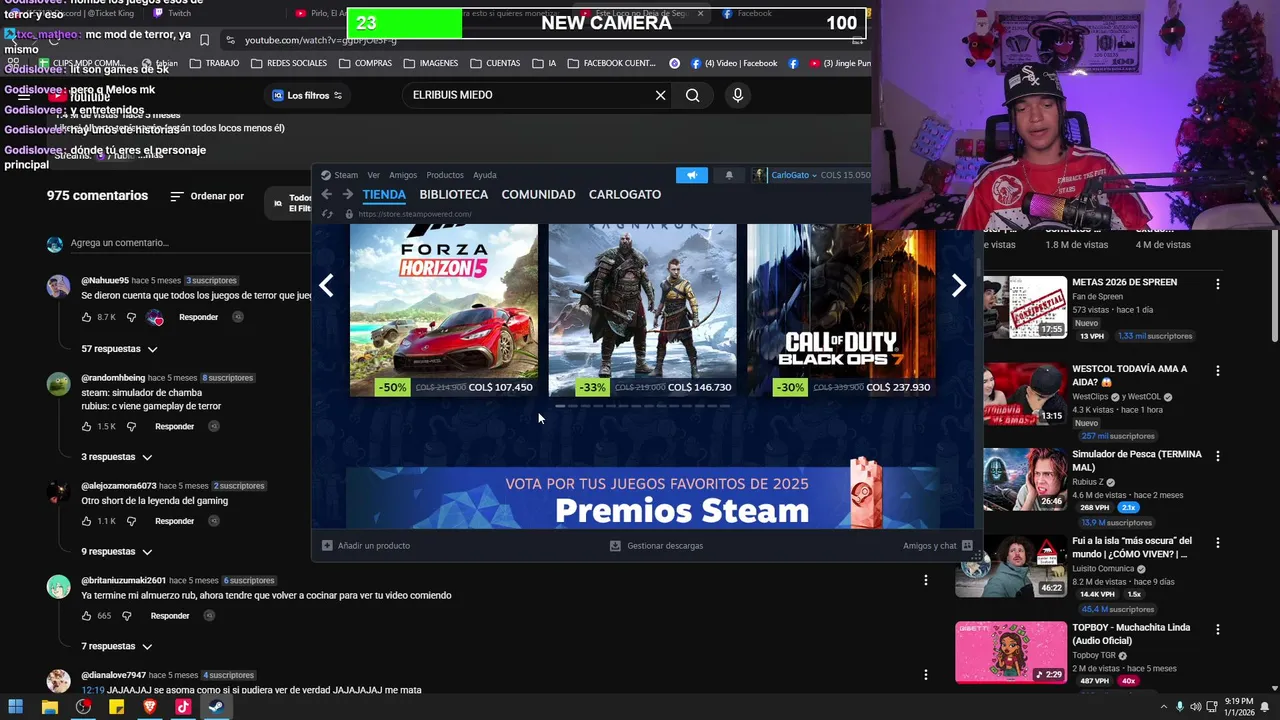
Task: Open Ordenar por comment sorting dropdown
Action: (207, 196)
